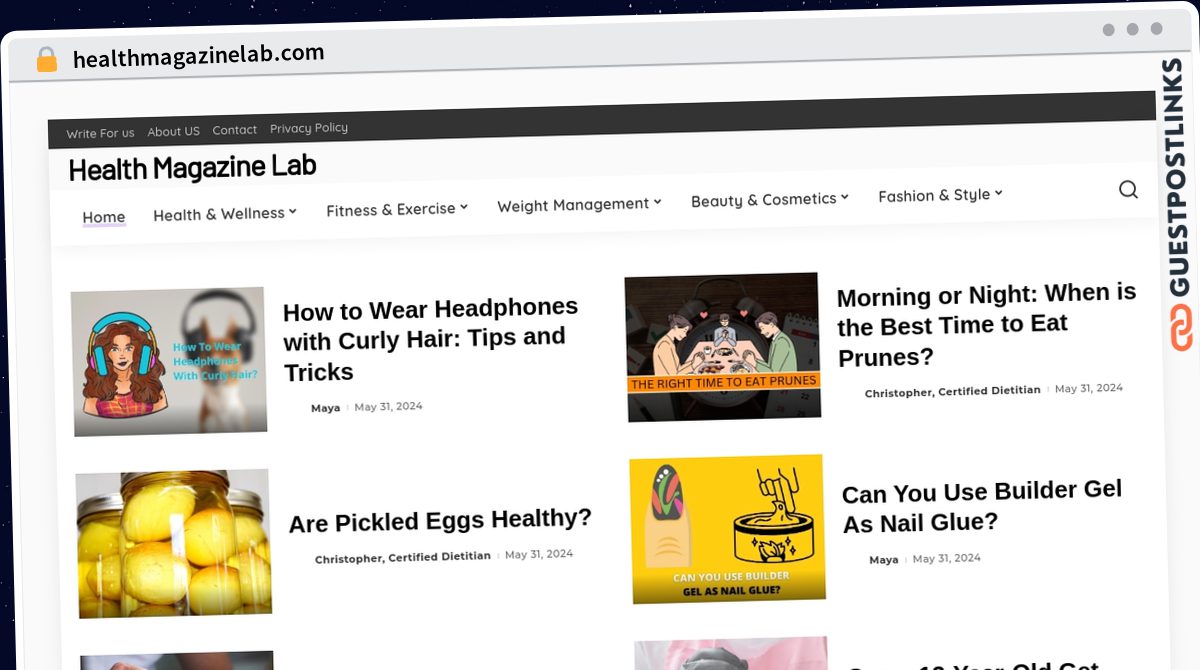Open the curly hair headphones article thumbnail

pos(169,361)
